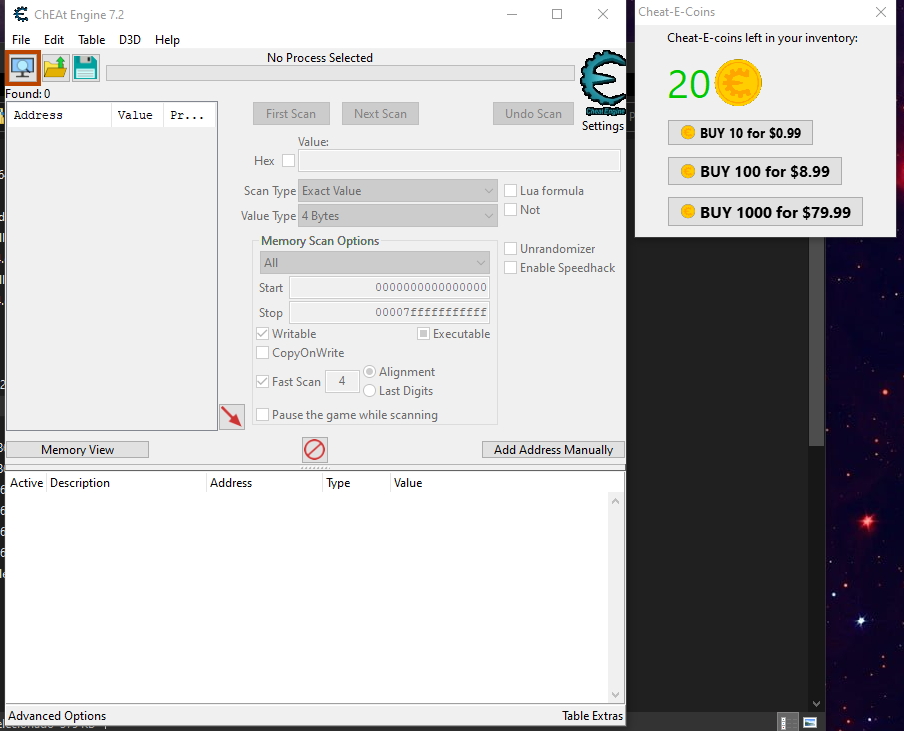The height and width of the screenshot is (731, 904).
Task: Click the Value input field
Action: 459,161
